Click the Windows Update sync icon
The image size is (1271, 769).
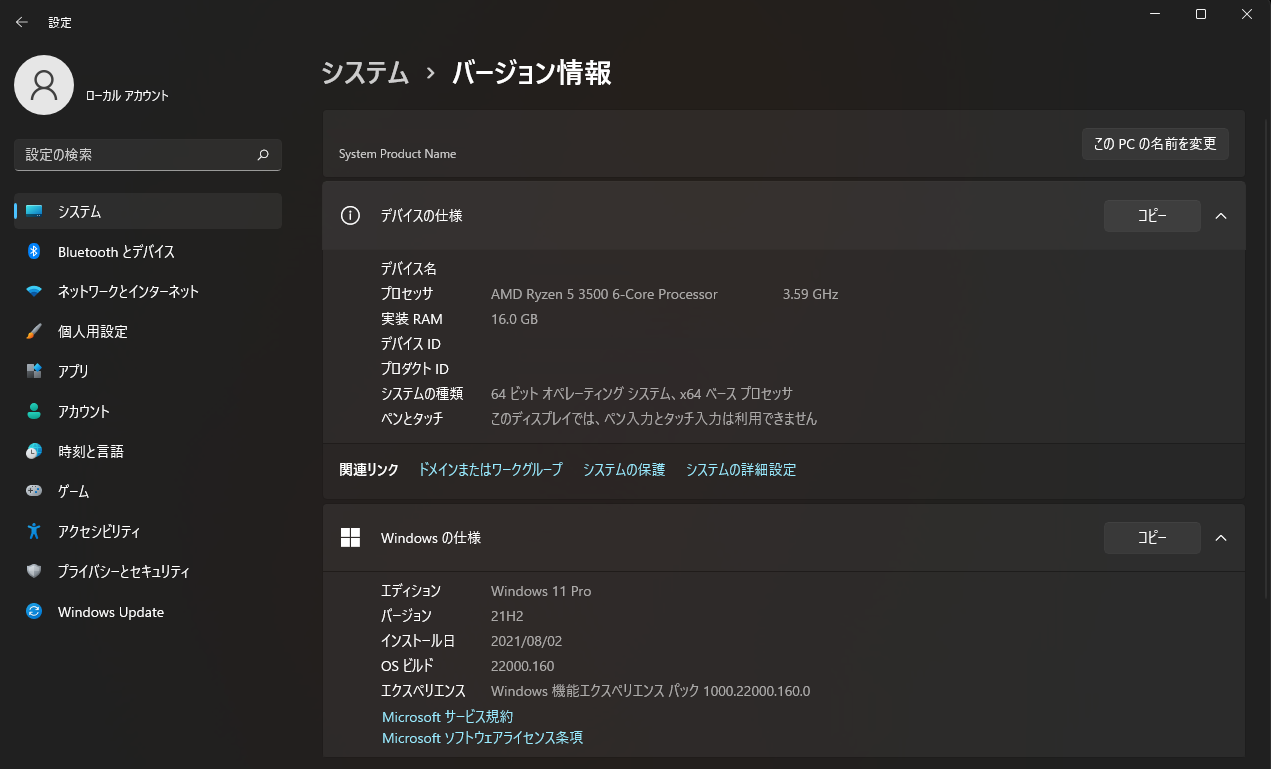tap(34, 611)
